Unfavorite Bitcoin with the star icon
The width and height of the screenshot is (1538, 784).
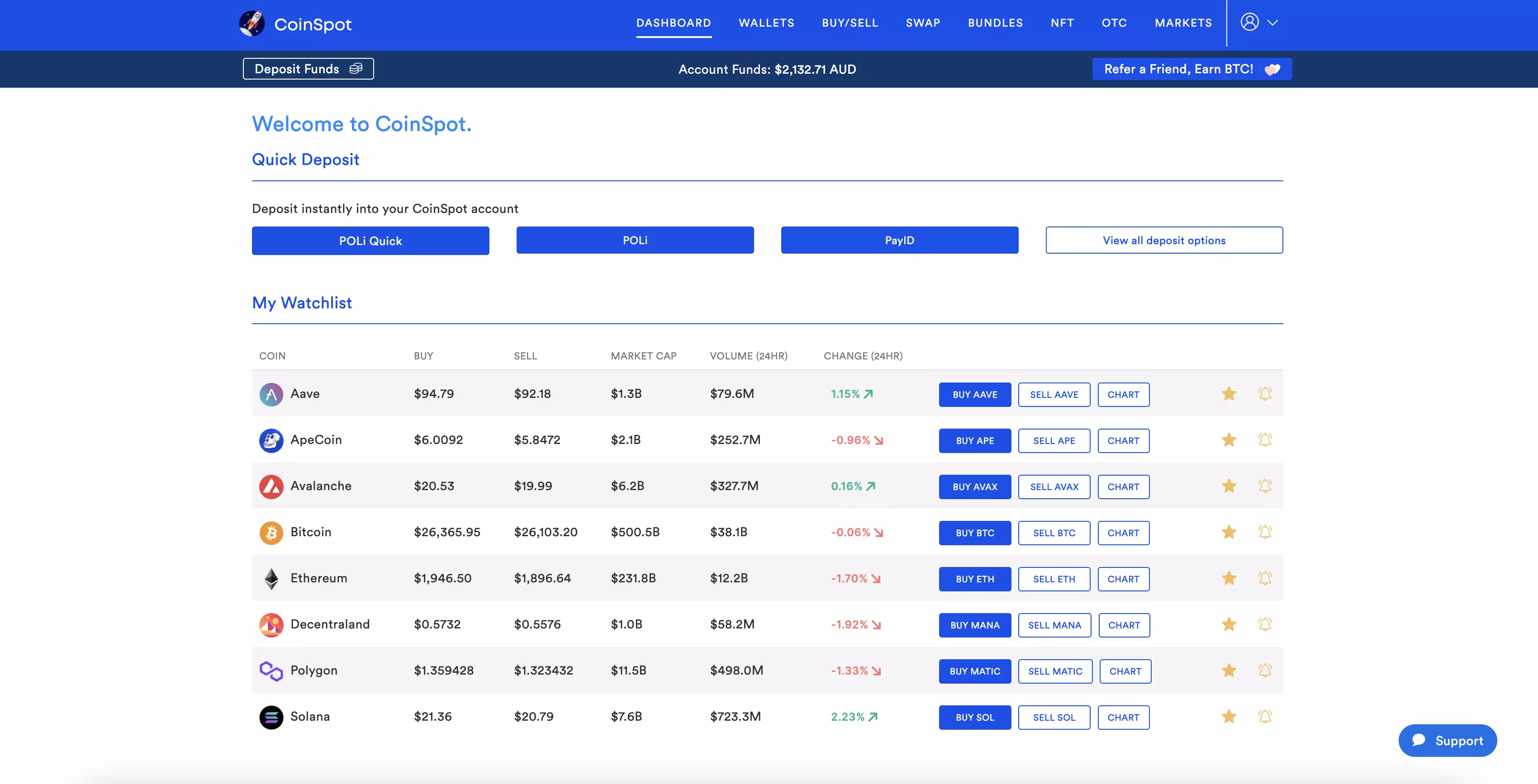(1229, 532)
